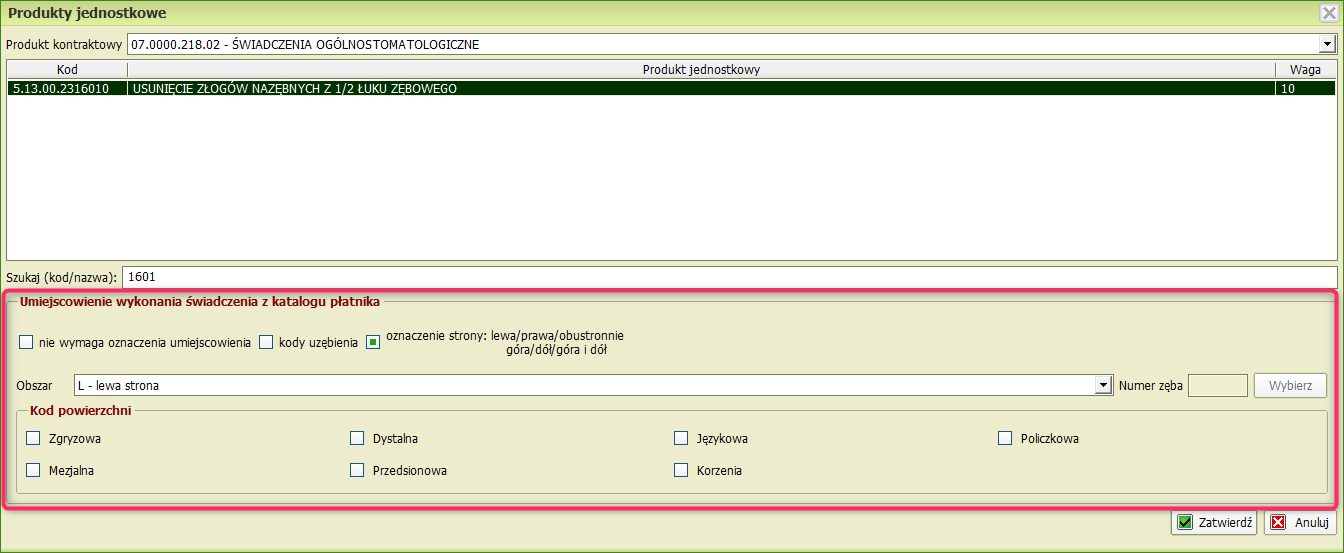Screen dimensions: 1344x553
Task: Check the Dystalna surface checkbox
Action: (357, 438)
